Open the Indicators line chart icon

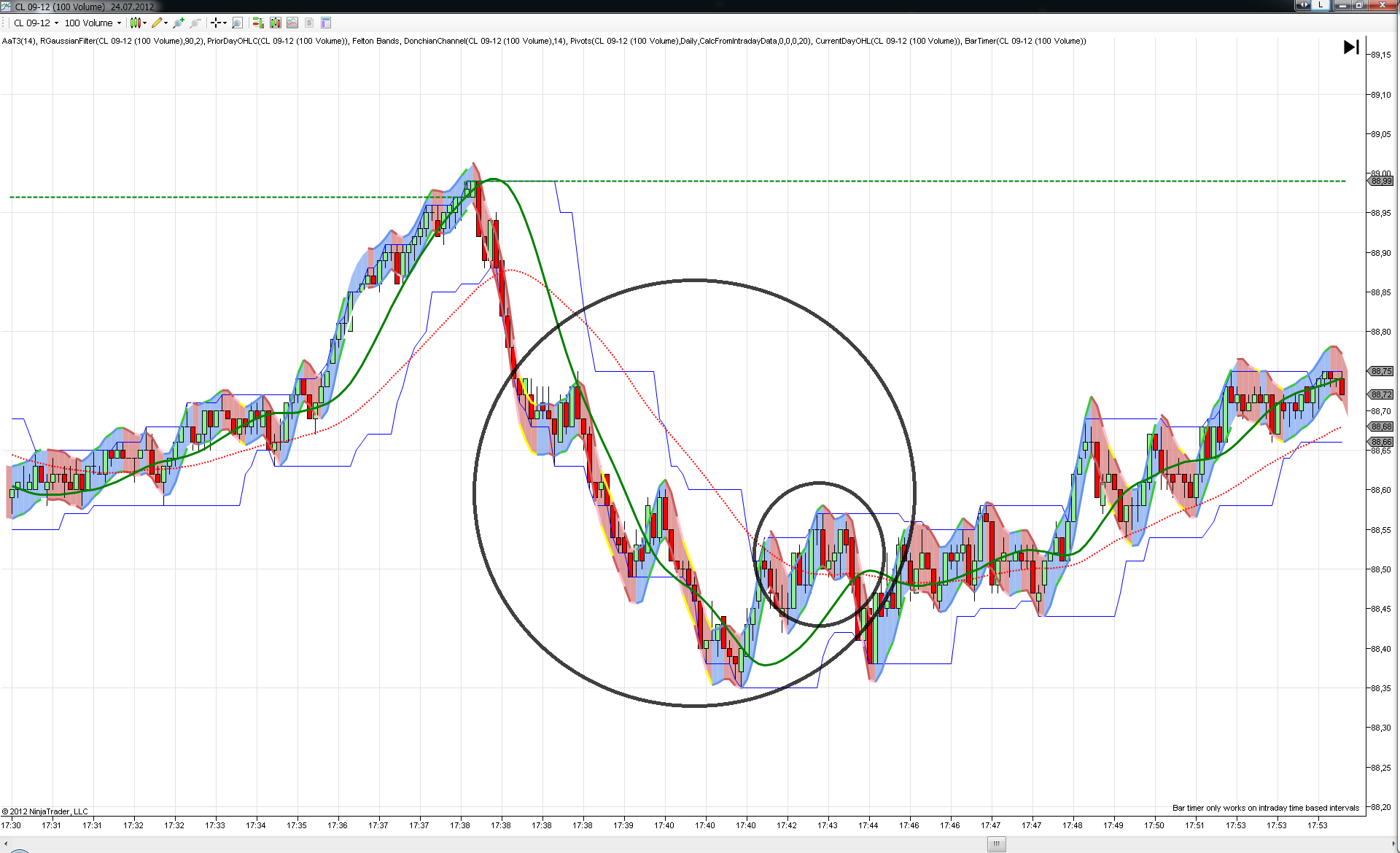click(292, 23)
